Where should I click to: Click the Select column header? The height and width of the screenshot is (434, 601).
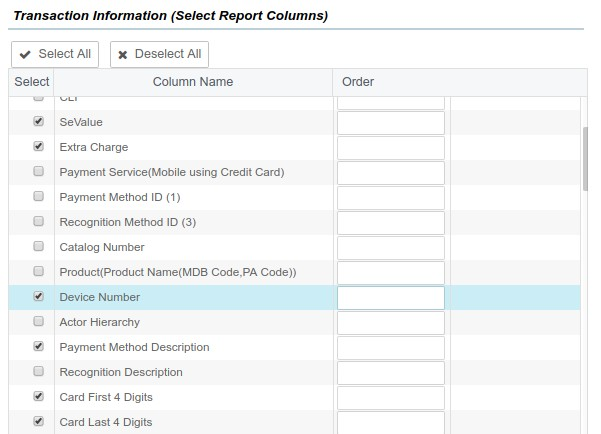32,82
